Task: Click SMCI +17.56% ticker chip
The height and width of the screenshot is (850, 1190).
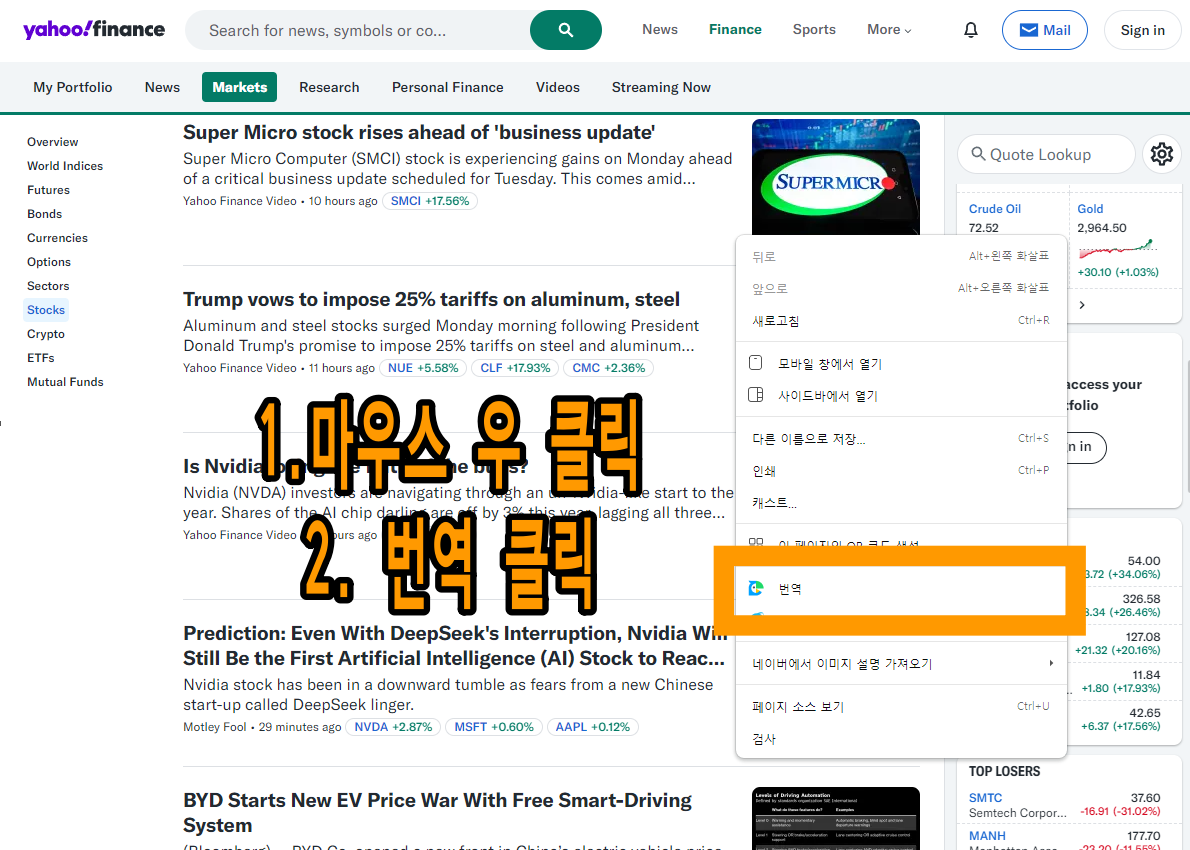Action: [x=430, y=201]
